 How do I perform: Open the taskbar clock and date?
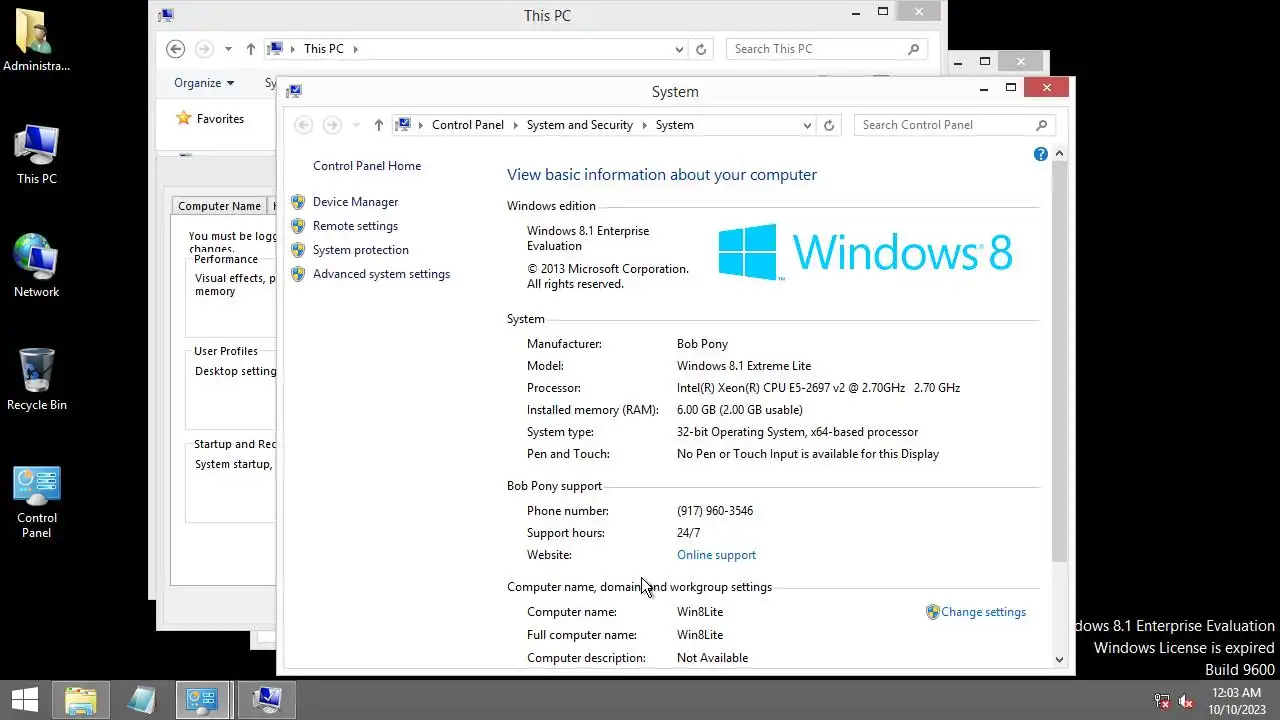[1236, 700]
